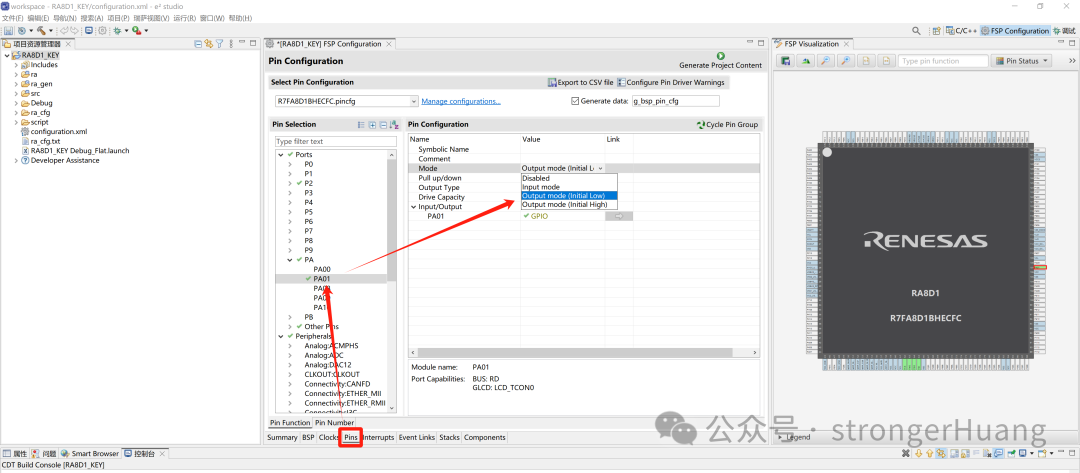Click the landscape image icon in FSP Visualization
This screenshot has height=473, width=1080.
[x=805, y=61]
